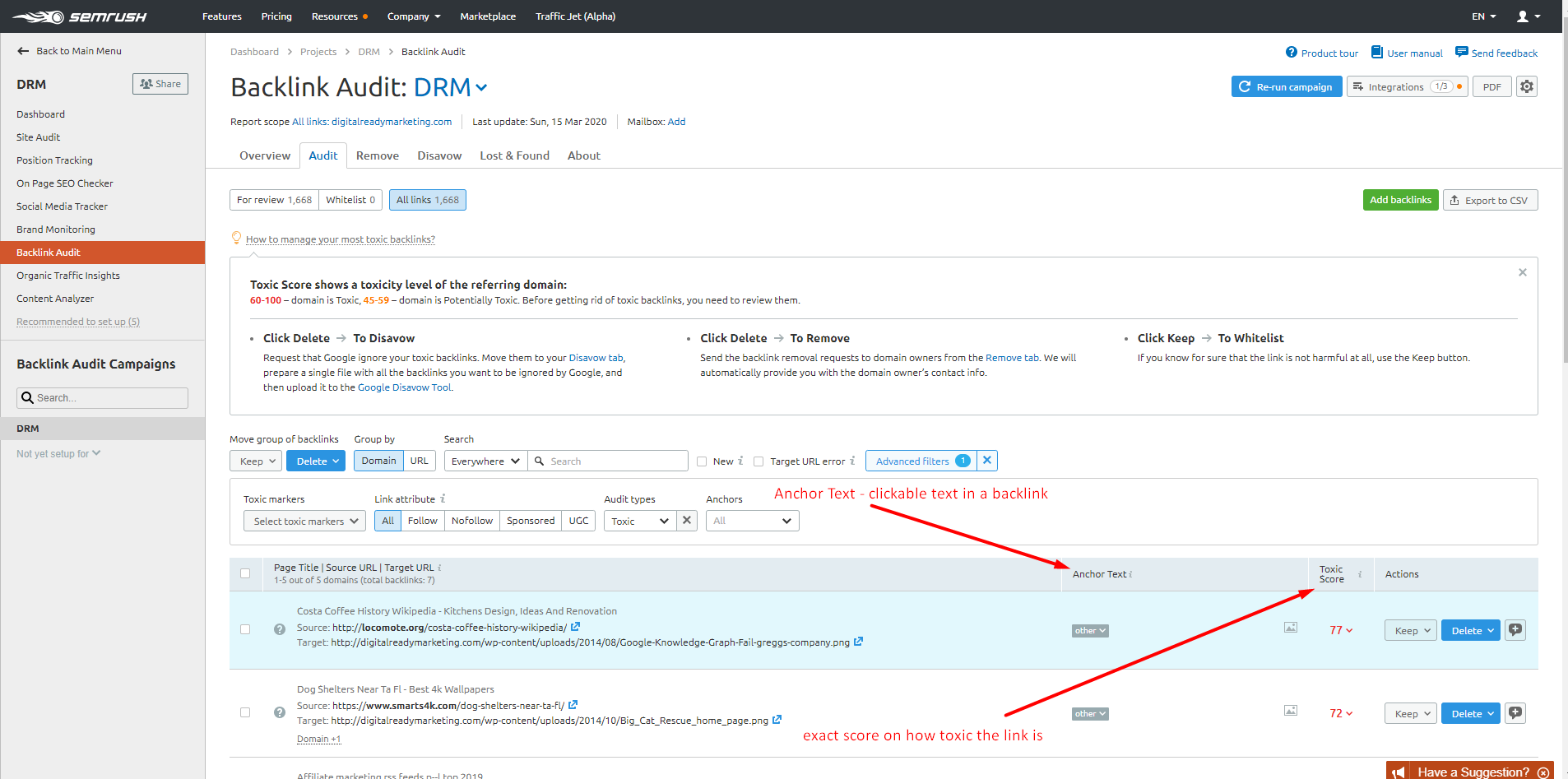This screenshot has height=779, width=1568.
Task: Click comment icon in locomote.org row
Action: [x=1515, y=630]
